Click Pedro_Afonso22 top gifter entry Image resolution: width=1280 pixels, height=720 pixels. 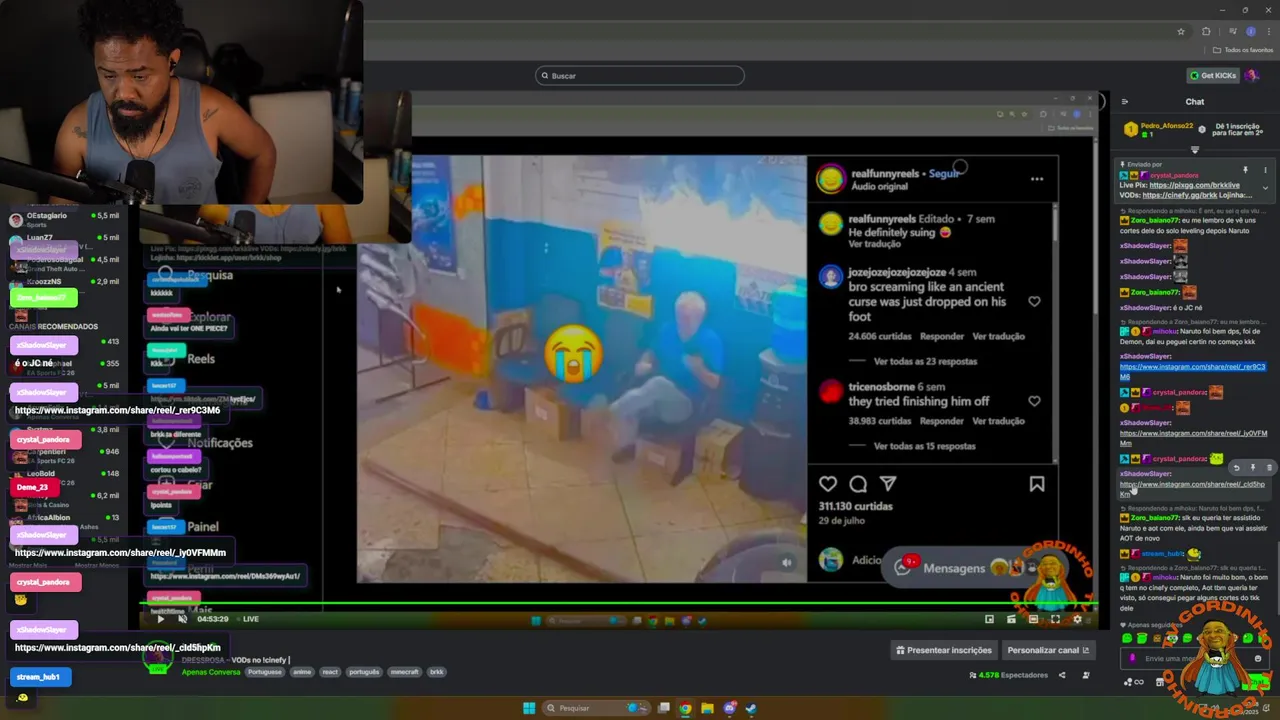click(x=1160, y=130)
